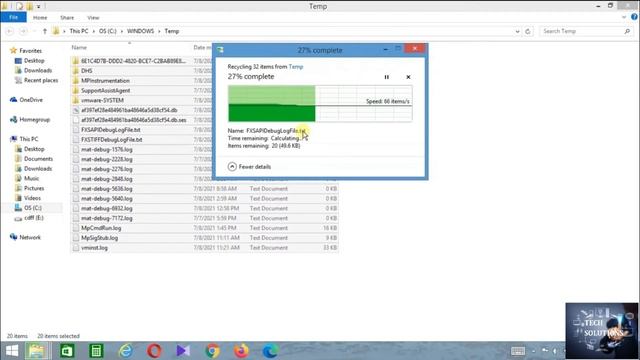This screenshot has width=640, height=360.
Task: Pause the recycling operation
Action: coord(387,77)
